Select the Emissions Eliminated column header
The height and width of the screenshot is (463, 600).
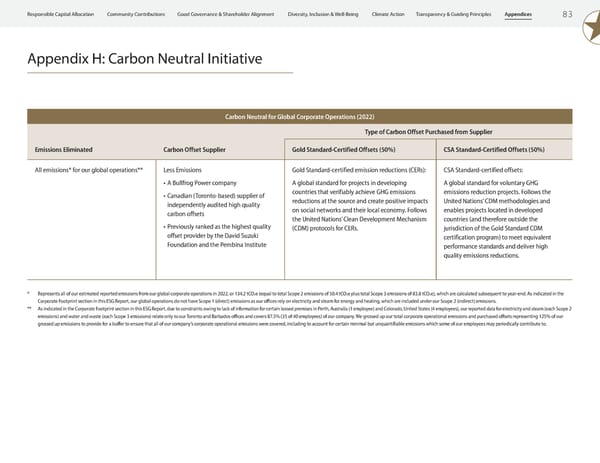(66, 149)
